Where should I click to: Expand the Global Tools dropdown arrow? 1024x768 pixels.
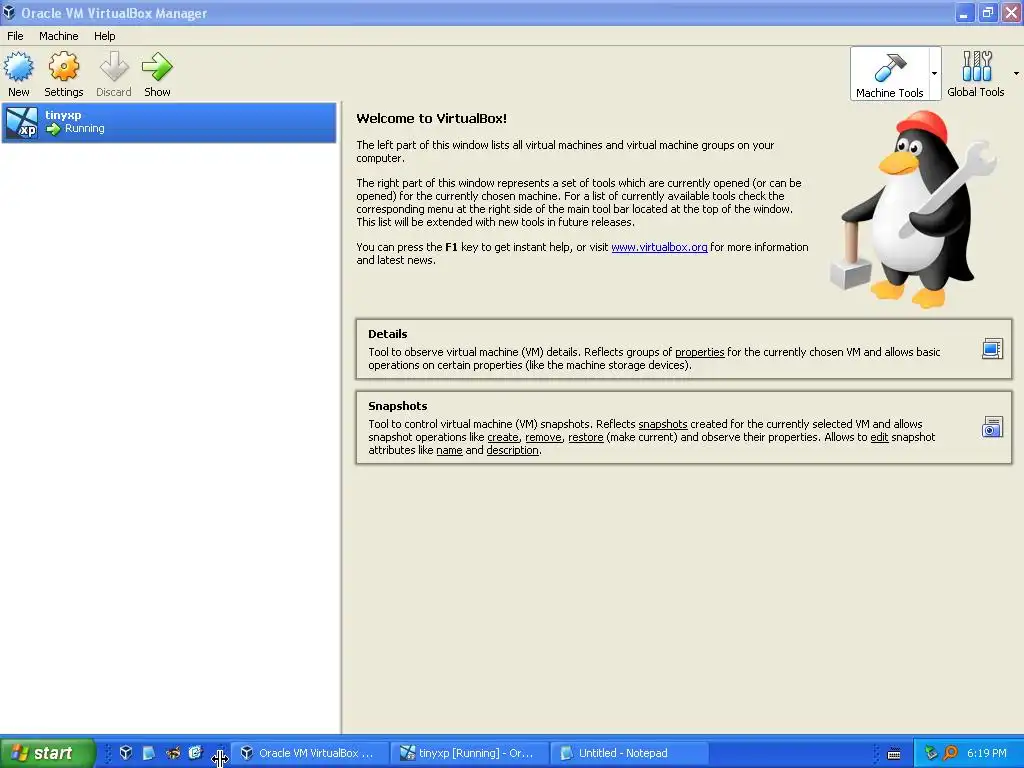pyautogui.click(x=1016, y=73)
